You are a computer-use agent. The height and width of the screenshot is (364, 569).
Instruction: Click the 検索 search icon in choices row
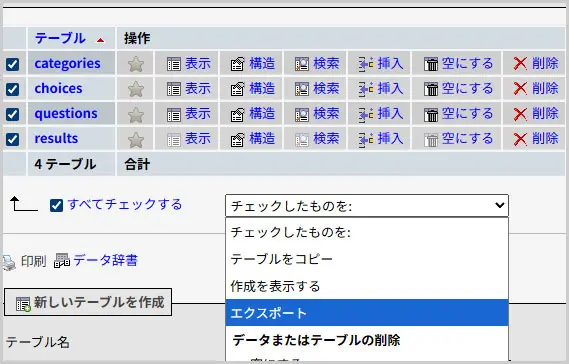click(x=302, y=89)
